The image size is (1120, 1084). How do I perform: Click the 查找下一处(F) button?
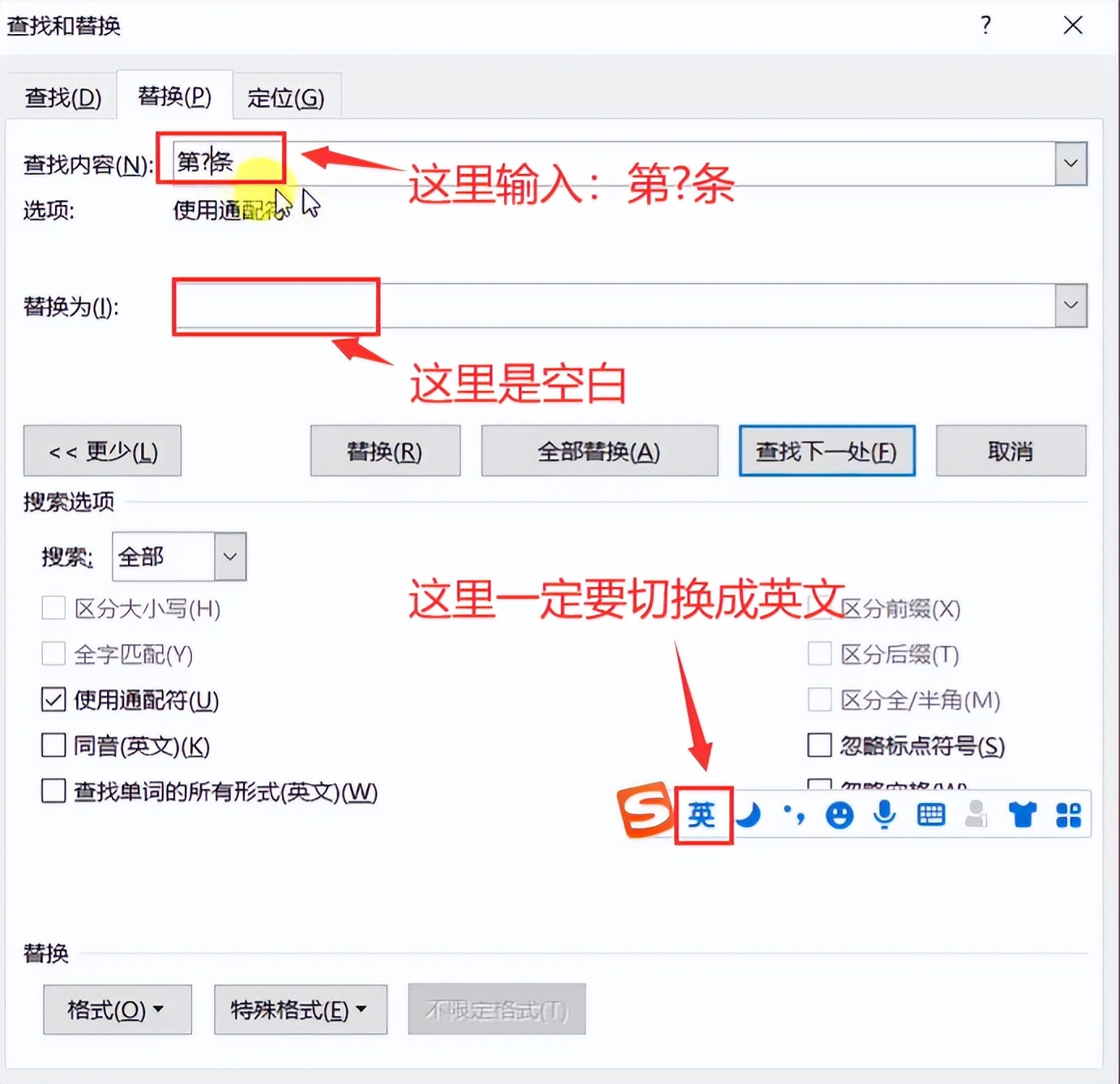point(827,451)
